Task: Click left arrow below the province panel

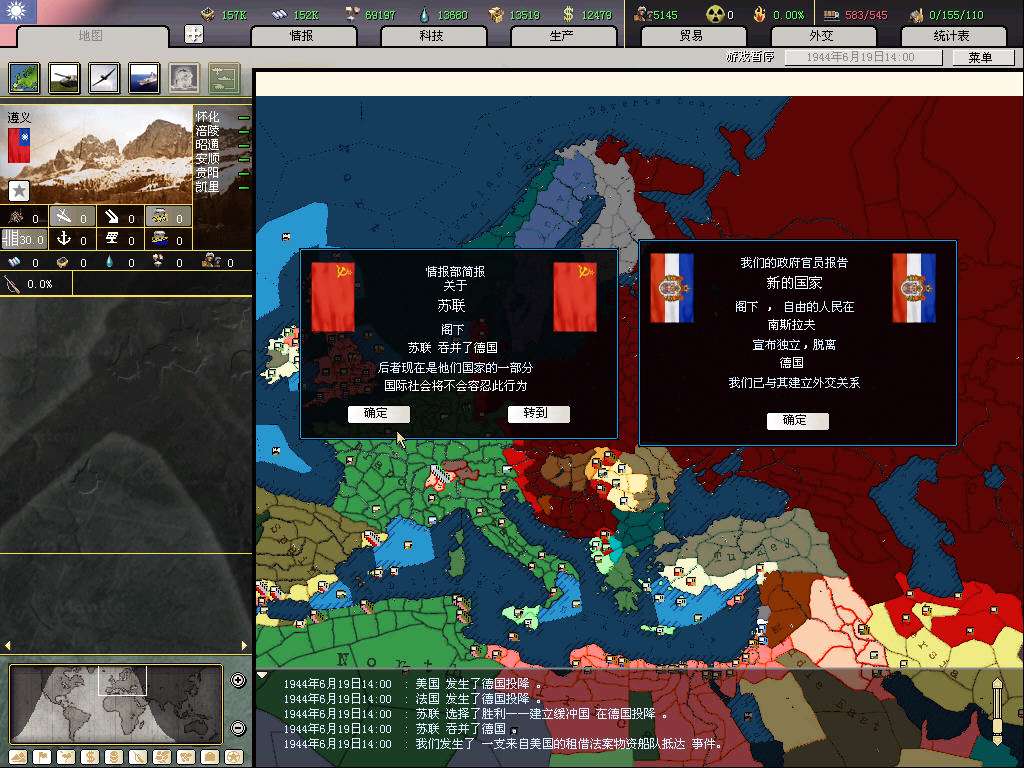Action: click(7, 645)
